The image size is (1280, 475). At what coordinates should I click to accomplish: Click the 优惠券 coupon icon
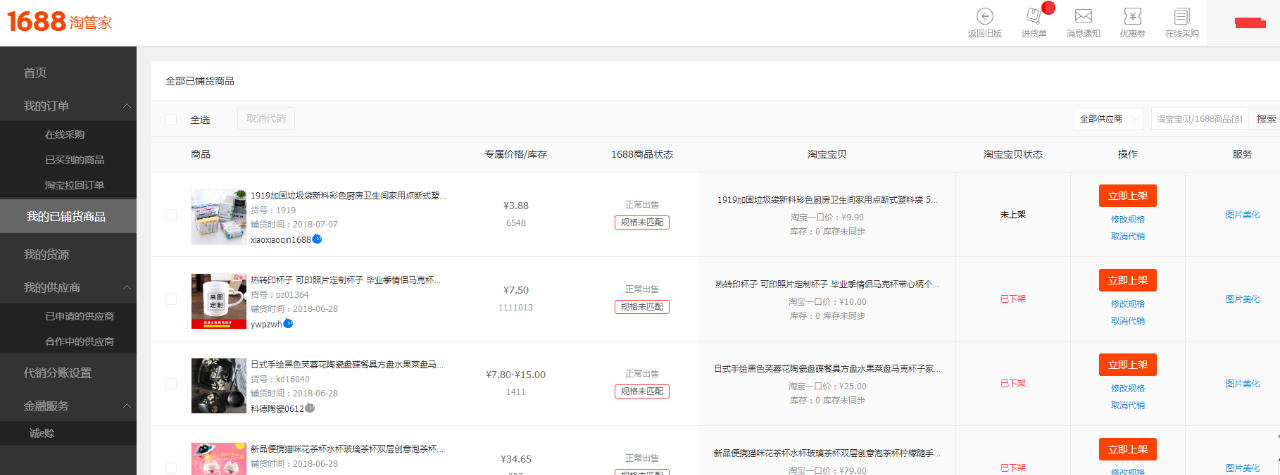coord(1132,16)
